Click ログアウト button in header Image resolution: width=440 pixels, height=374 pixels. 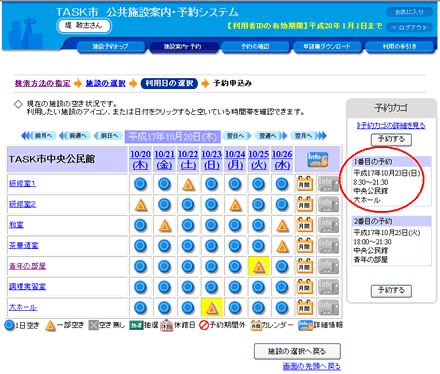410,27
